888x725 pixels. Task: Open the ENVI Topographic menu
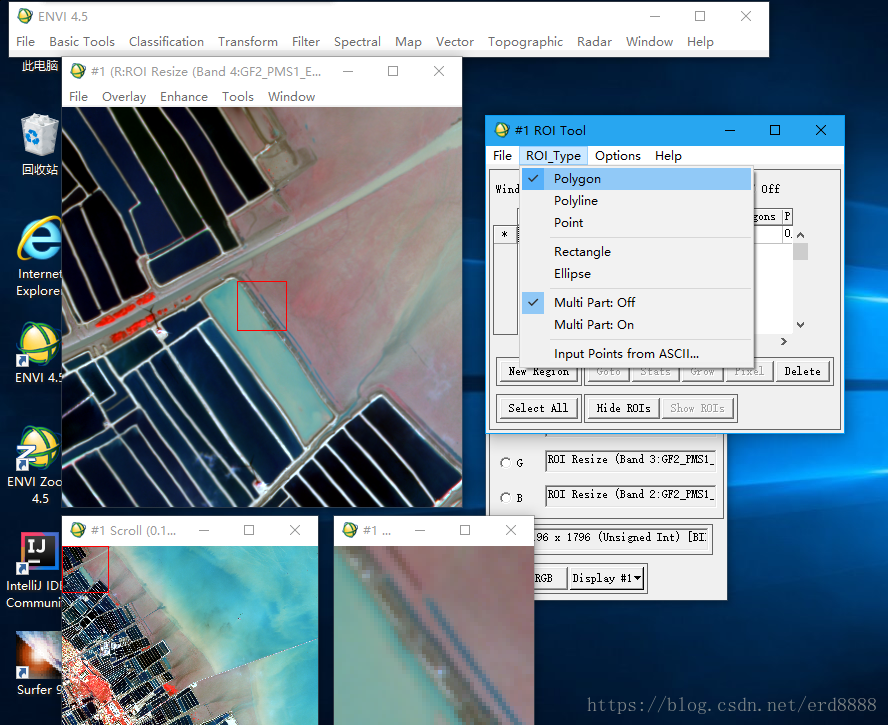[x=526, y=42]
